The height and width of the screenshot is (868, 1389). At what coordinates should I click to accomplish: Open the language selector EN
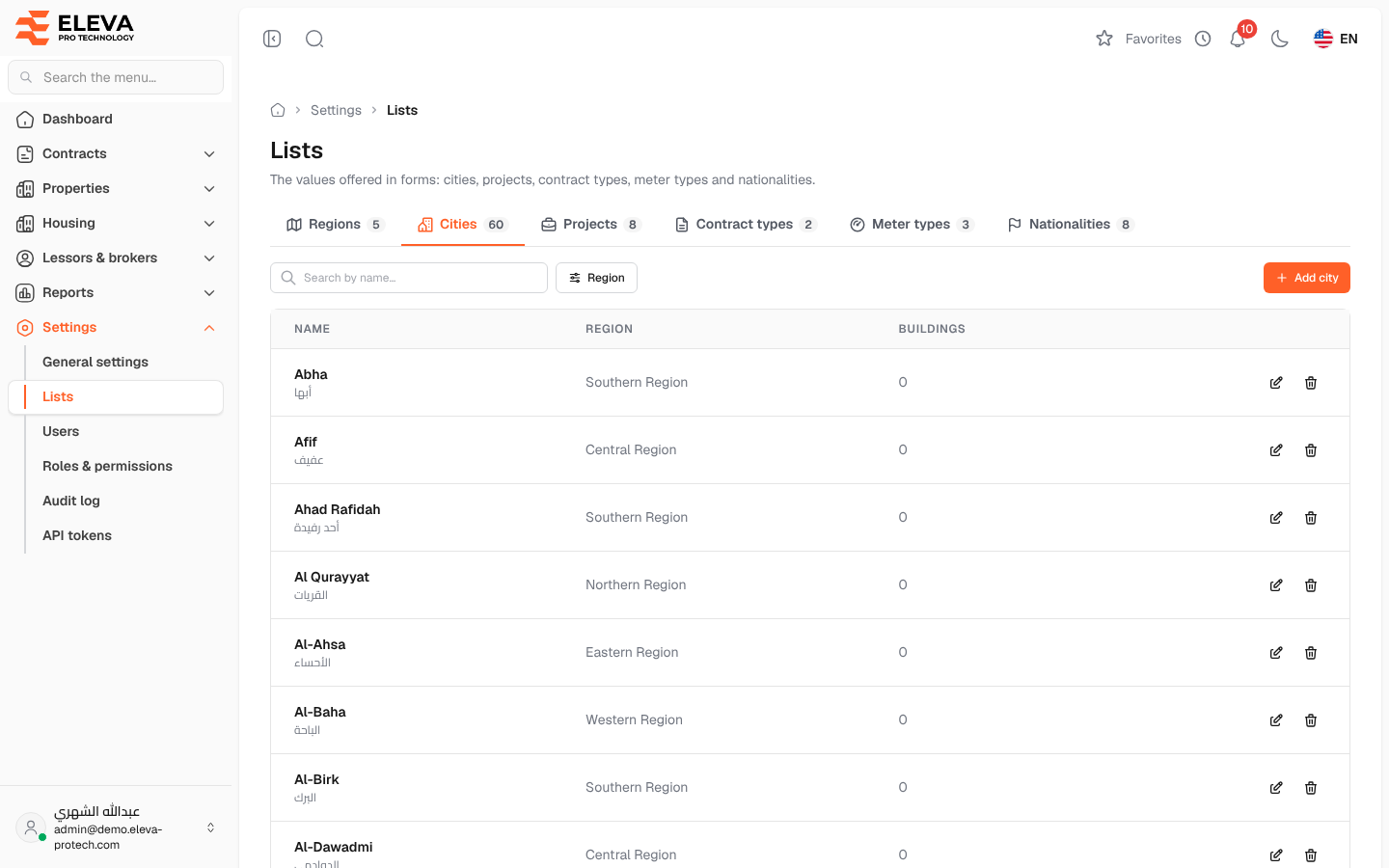coord(1336,39)
